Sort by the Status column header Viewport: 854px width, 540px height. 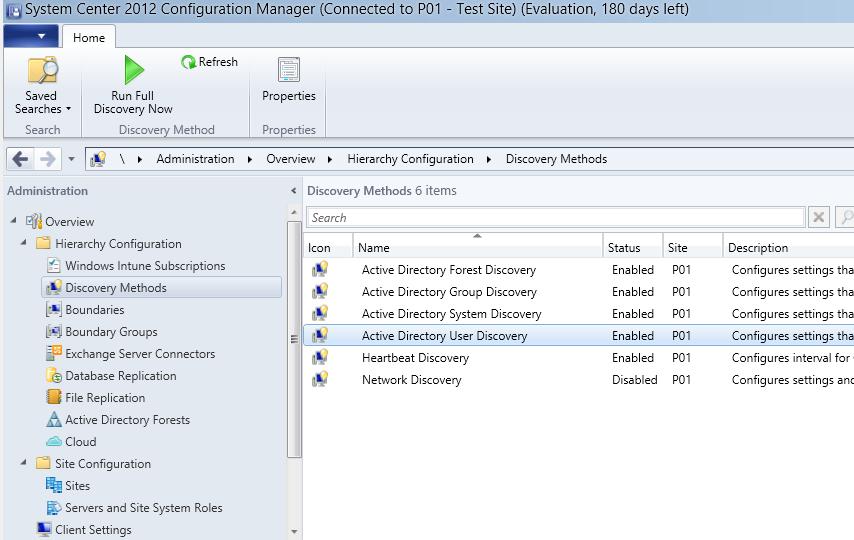(633, 247)
